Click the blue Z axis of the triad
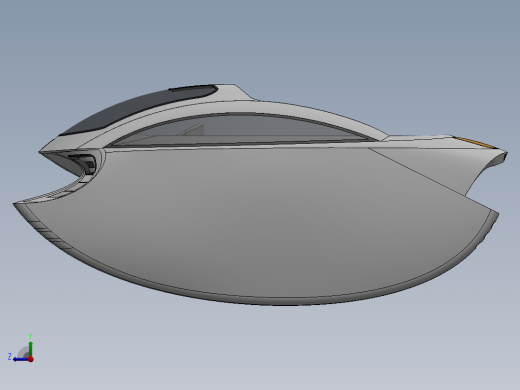 point(21,359)
